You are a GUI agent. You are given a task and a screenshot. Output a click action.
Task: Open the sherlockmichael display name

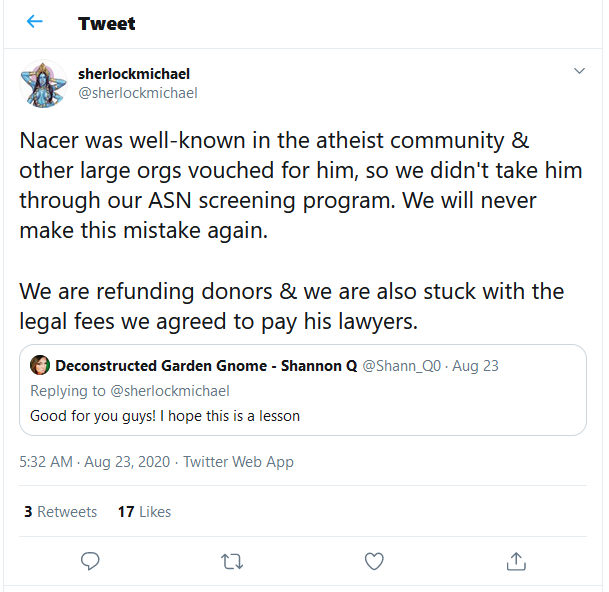[134, 74]
